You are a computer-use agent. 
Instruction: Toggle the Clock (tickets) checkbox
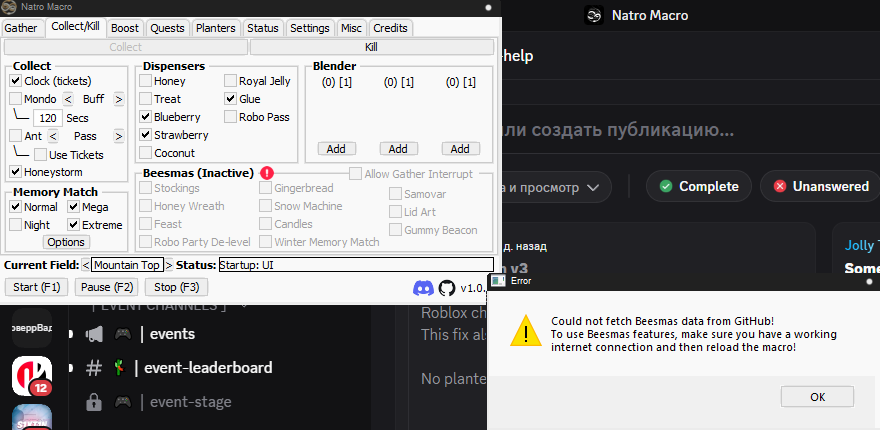coord(16,81)
